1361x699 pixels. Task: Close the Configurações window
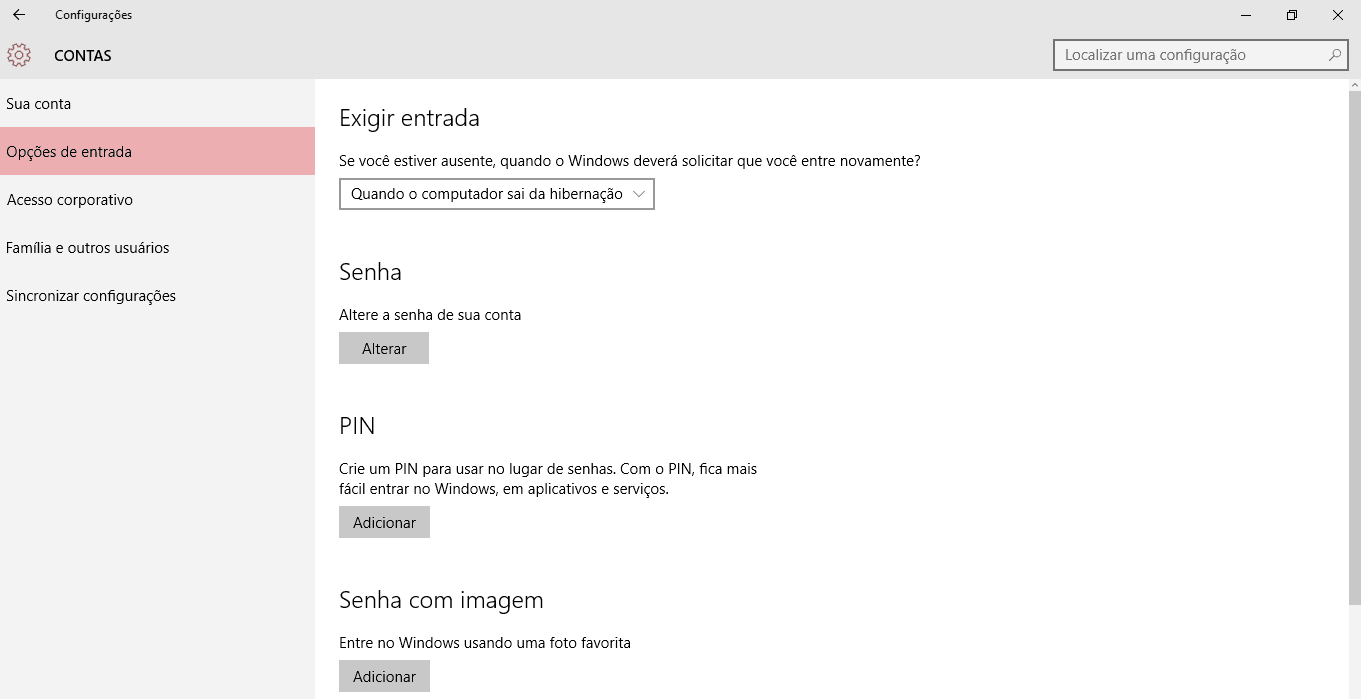(1338, 15)
